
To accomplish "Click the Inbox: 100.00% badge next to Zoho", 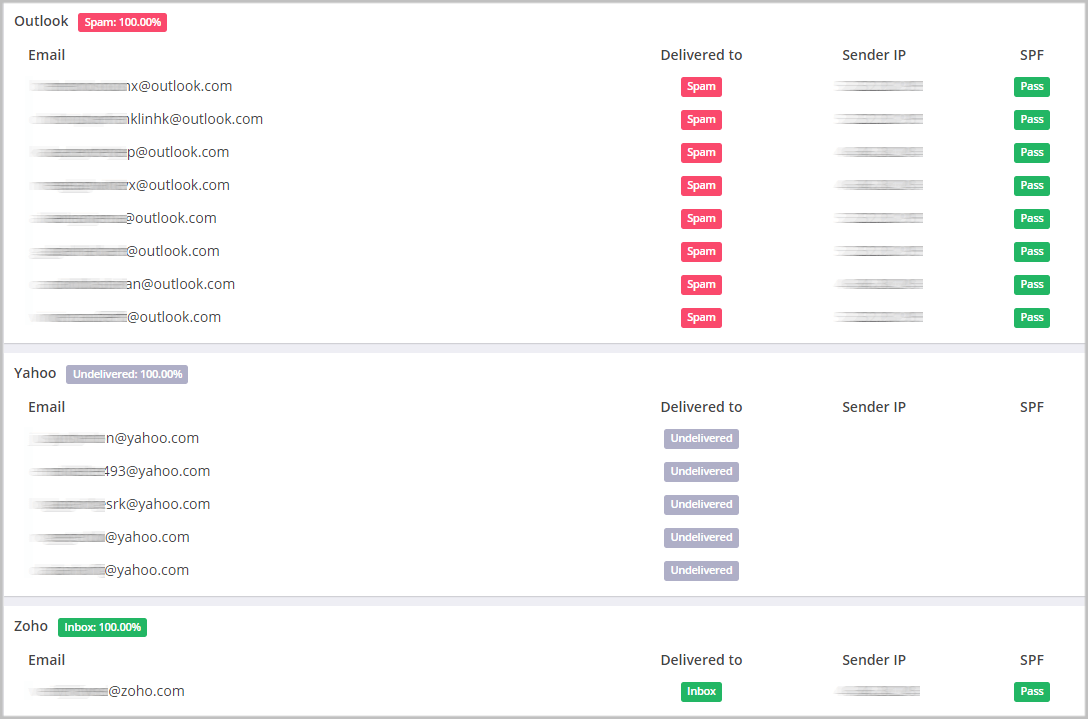I will (x=102, y=627).
